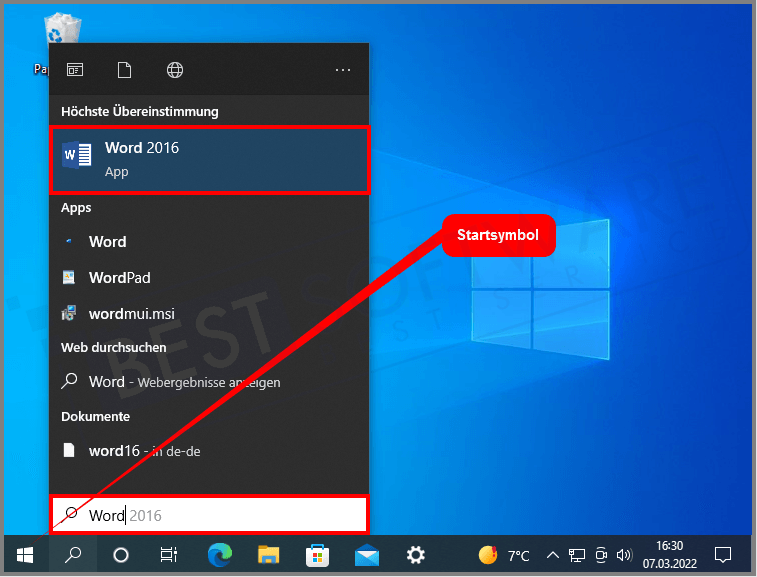Open the notification center icon

point(723,555)
